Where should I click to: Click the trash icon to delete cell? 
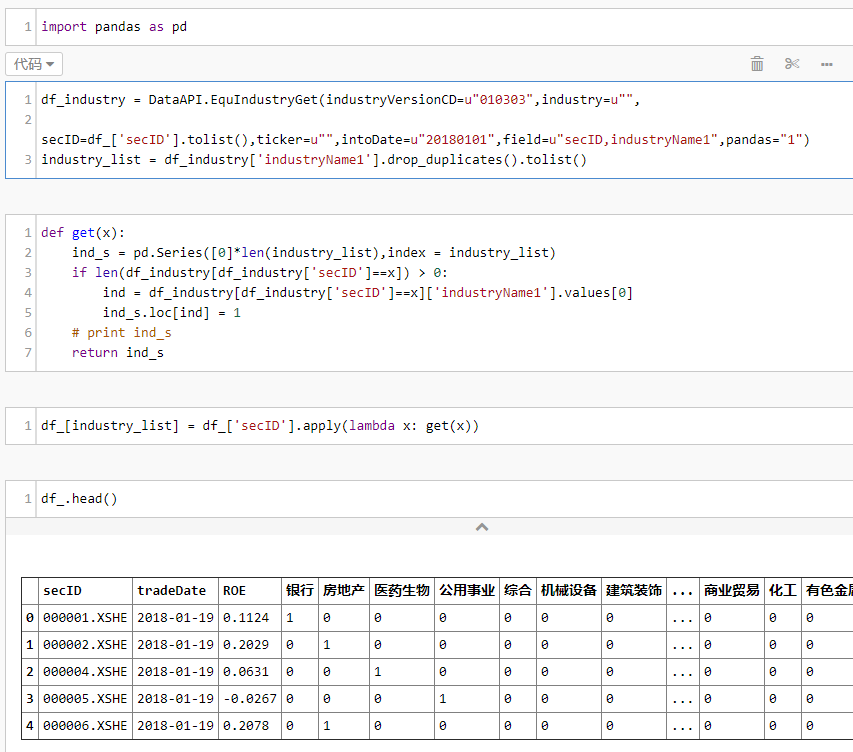coord(757,64)
